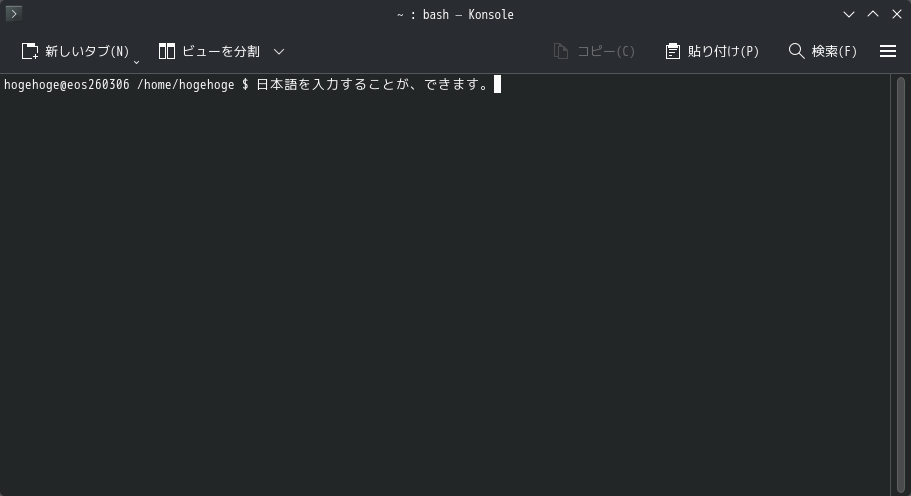Select the 新しいタブ(N) label

(87, 51)
